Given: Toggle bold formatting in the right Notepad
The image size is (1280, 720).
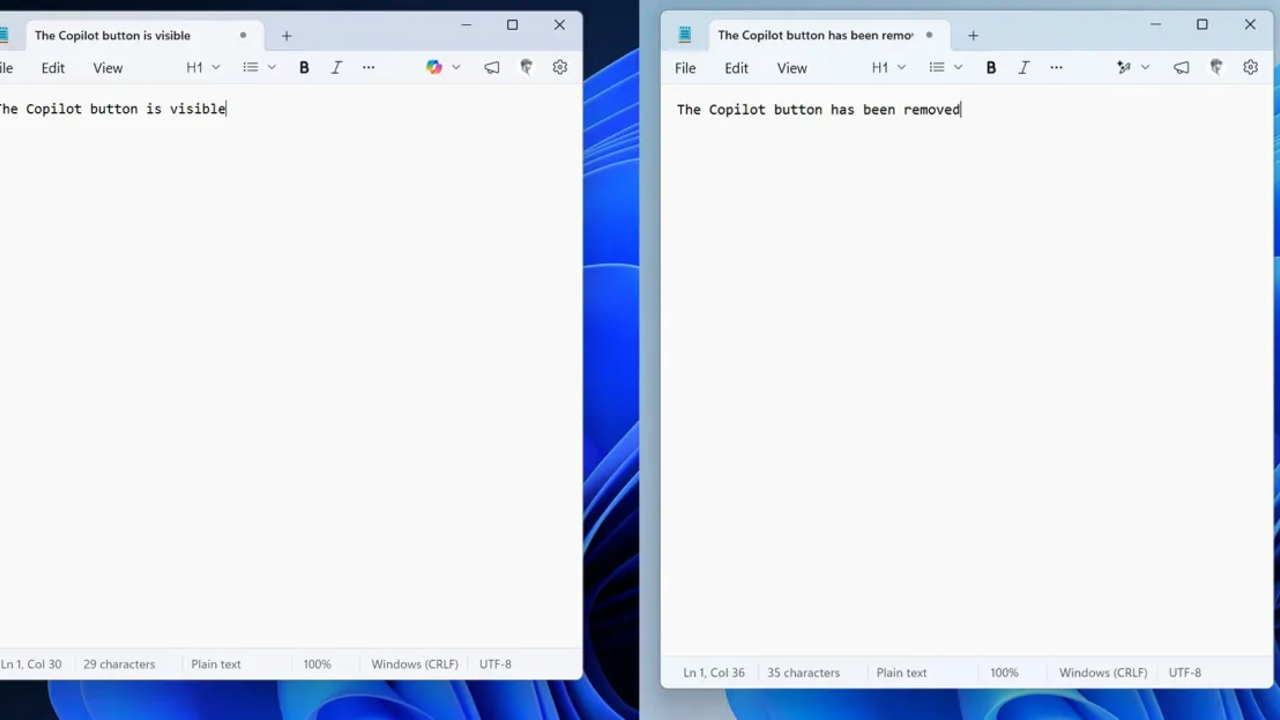Looking at the screenshot, I should click(x=991, y=67).
